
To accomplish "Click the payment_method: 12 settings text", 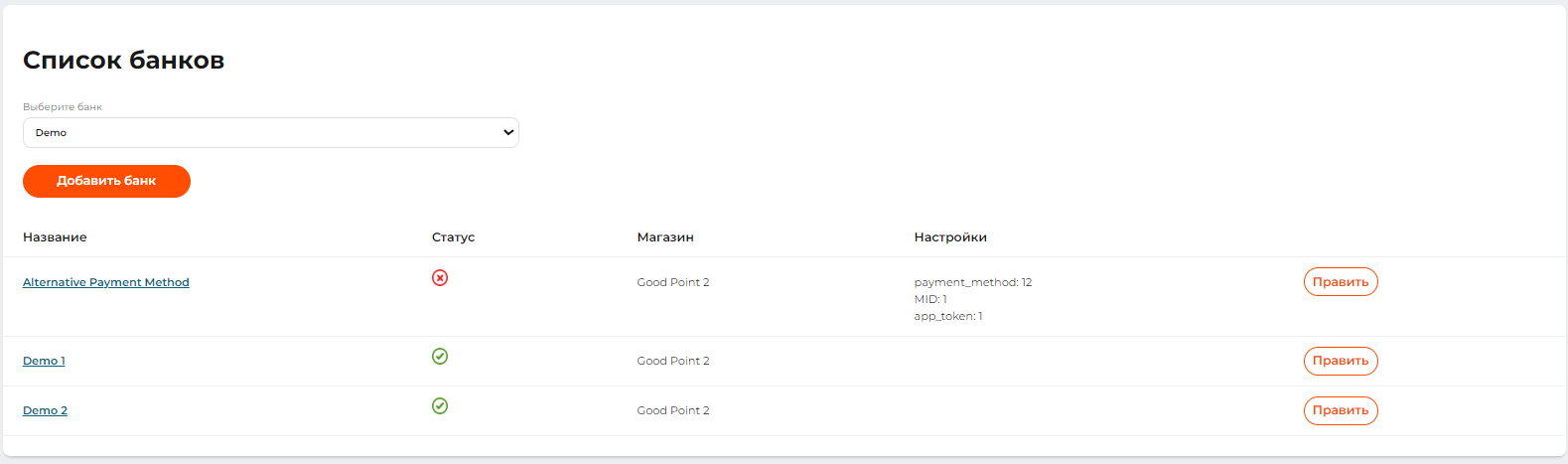I will [973, 282].
